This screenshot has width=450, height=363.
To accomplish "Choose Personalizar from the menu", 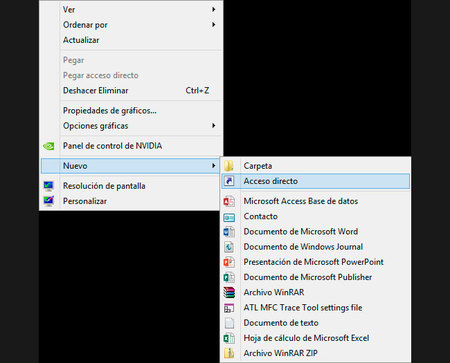I will (130, 201).
